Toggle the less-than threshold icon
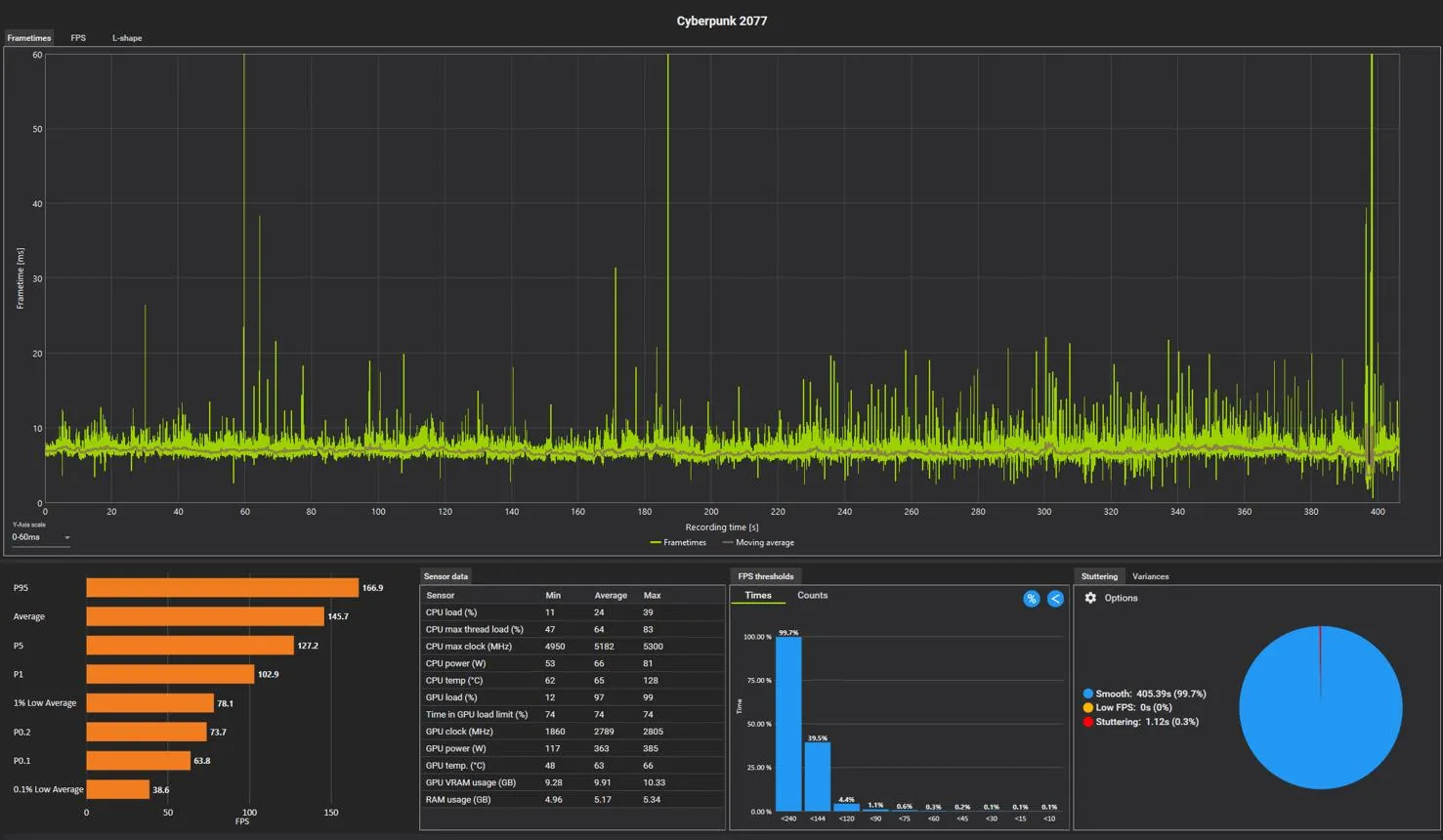 [1055, 599]
